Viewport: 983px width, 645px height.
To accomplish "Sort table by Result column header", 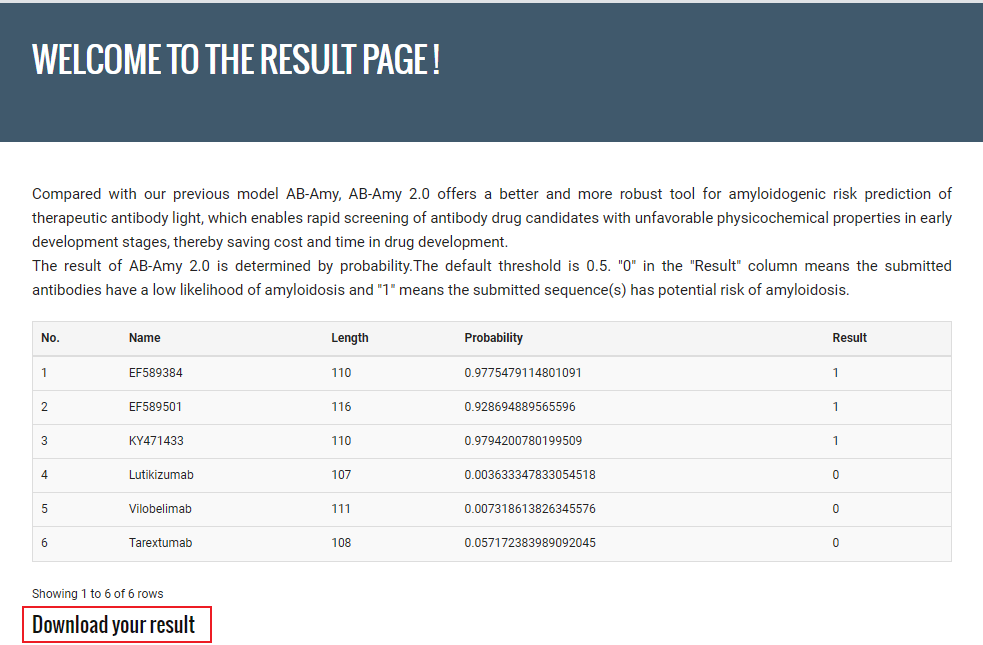I will click(849, 338).
